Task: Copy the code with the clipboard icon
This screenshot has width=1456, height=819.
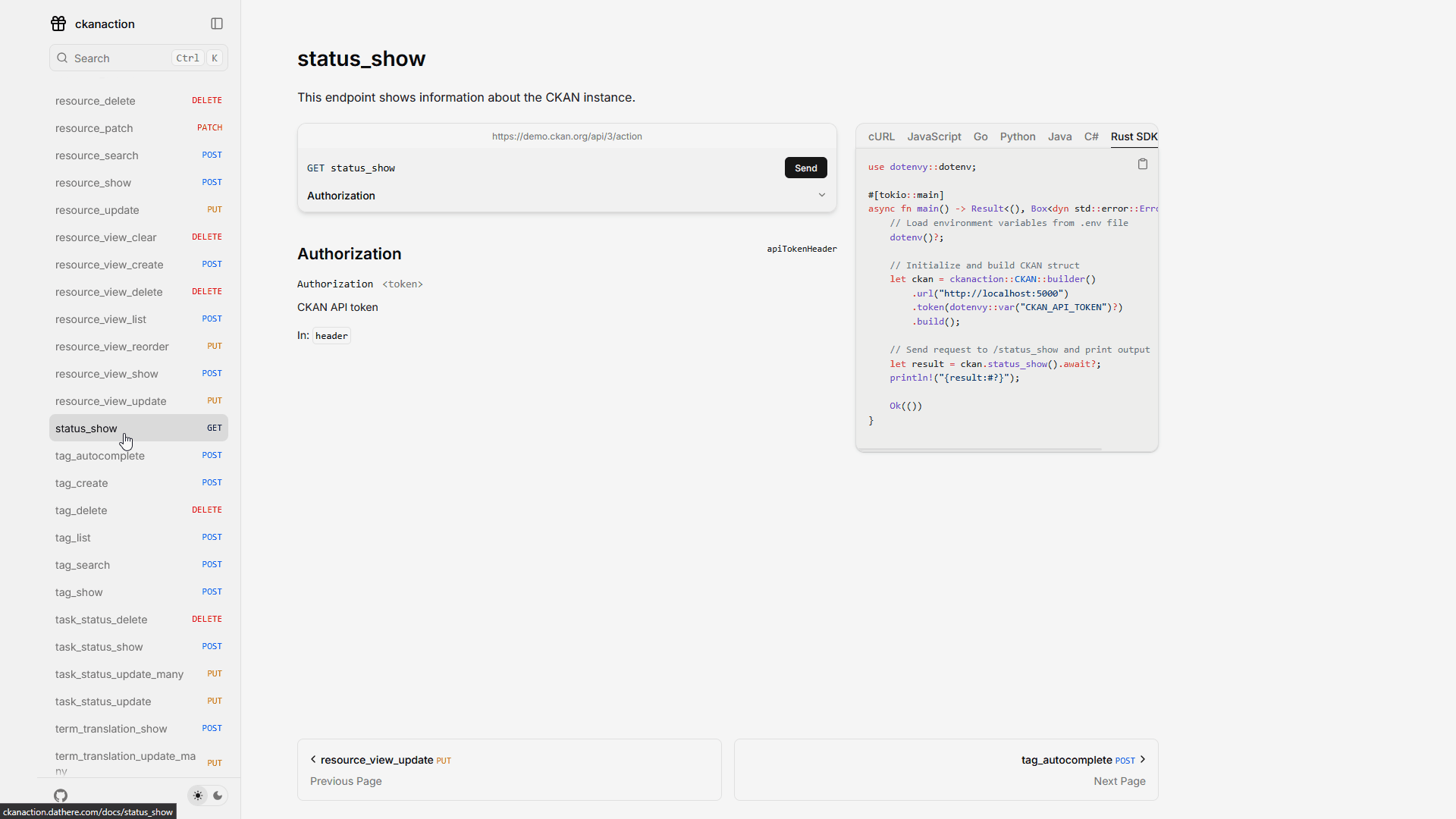Action: (1143, 164)
